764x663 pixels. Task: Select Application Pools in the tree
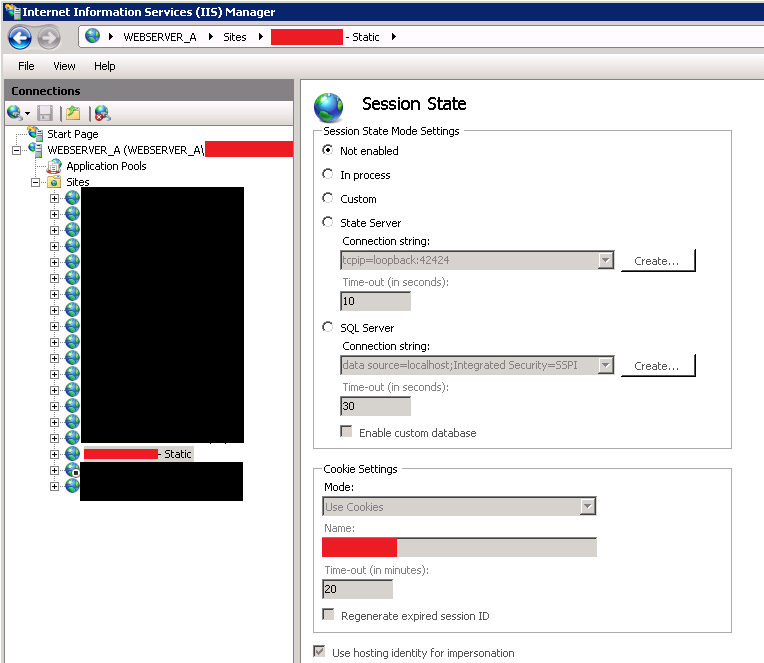(106, 166)
